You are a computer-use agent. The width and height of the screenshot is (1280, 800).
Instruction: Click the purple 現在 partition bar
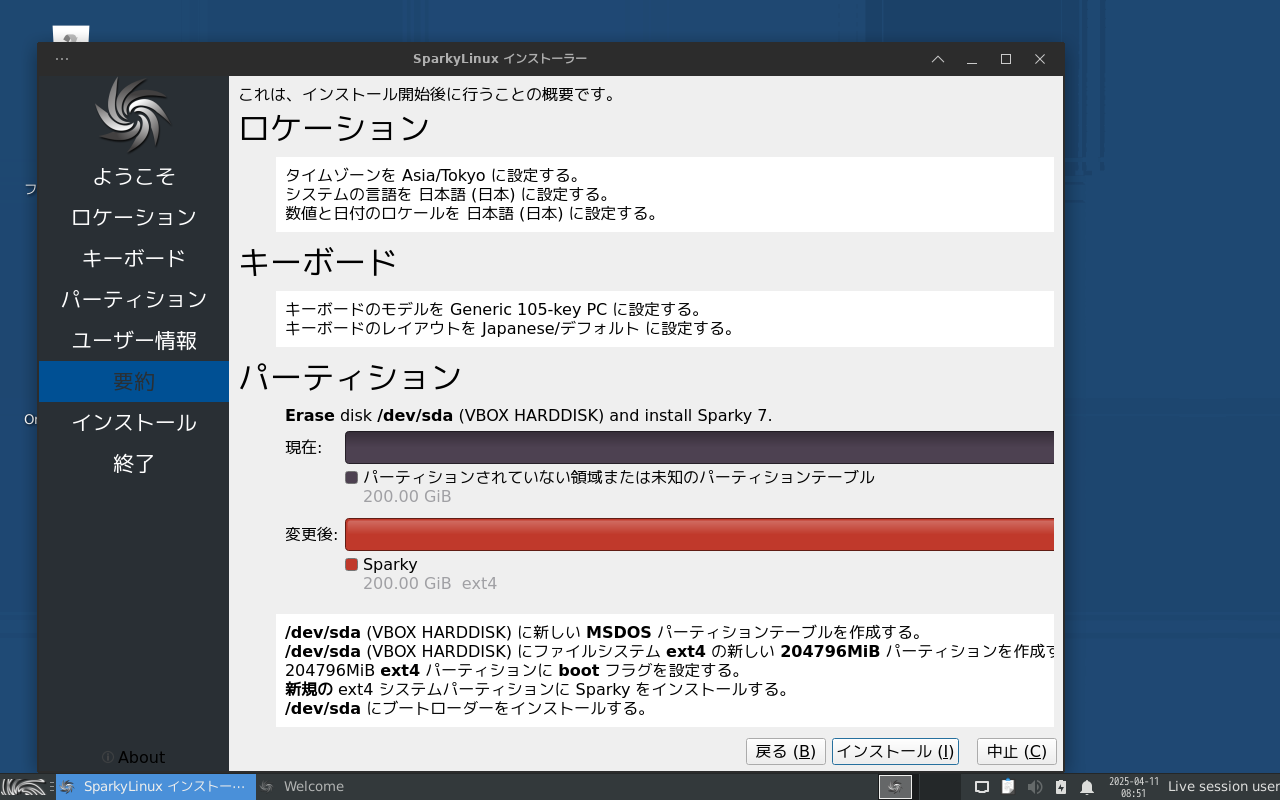(699, 447)
